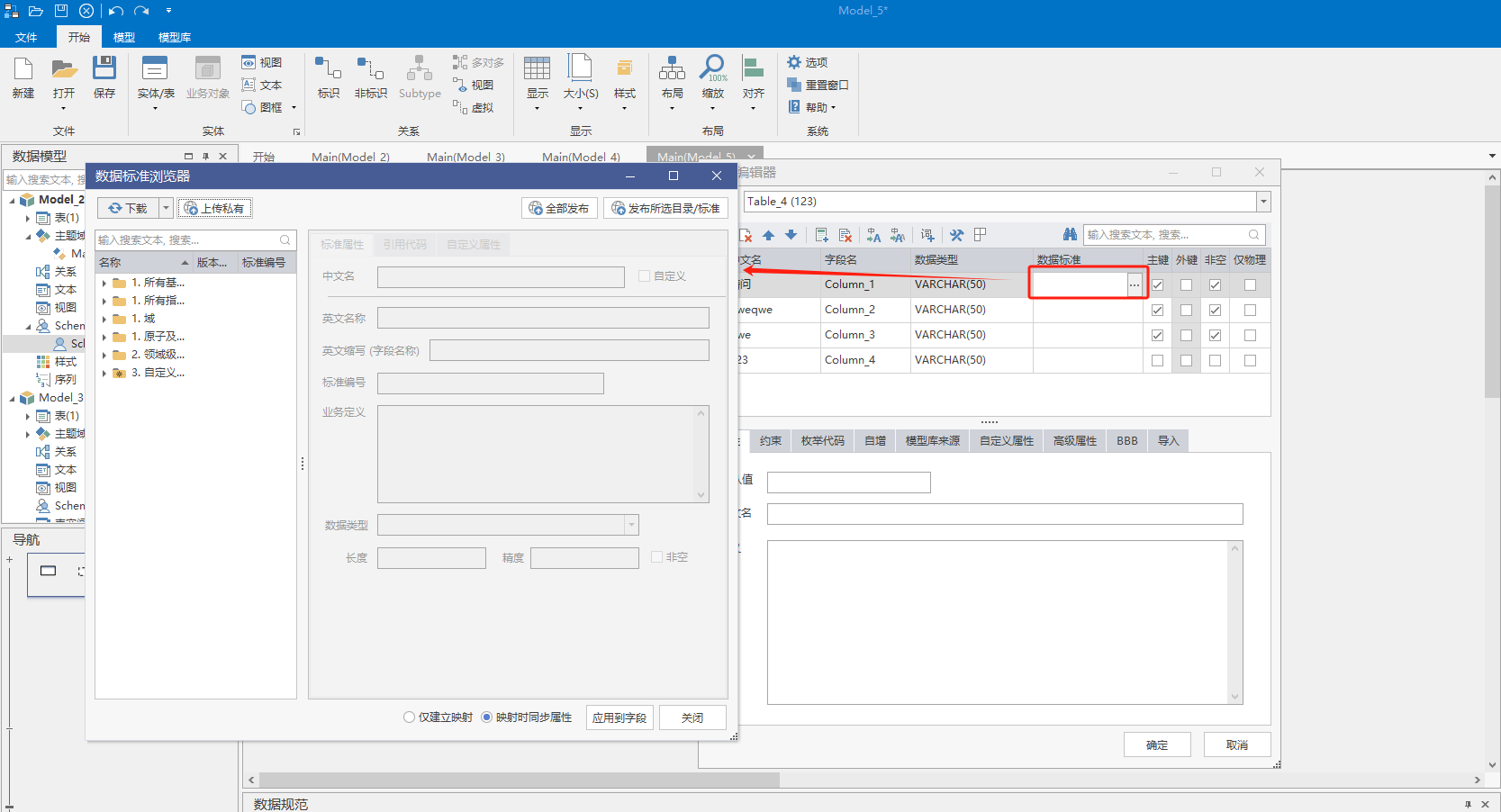Select 仅建立映射 radio button
The image size is (1501, 812).
[x=410, y=717]
